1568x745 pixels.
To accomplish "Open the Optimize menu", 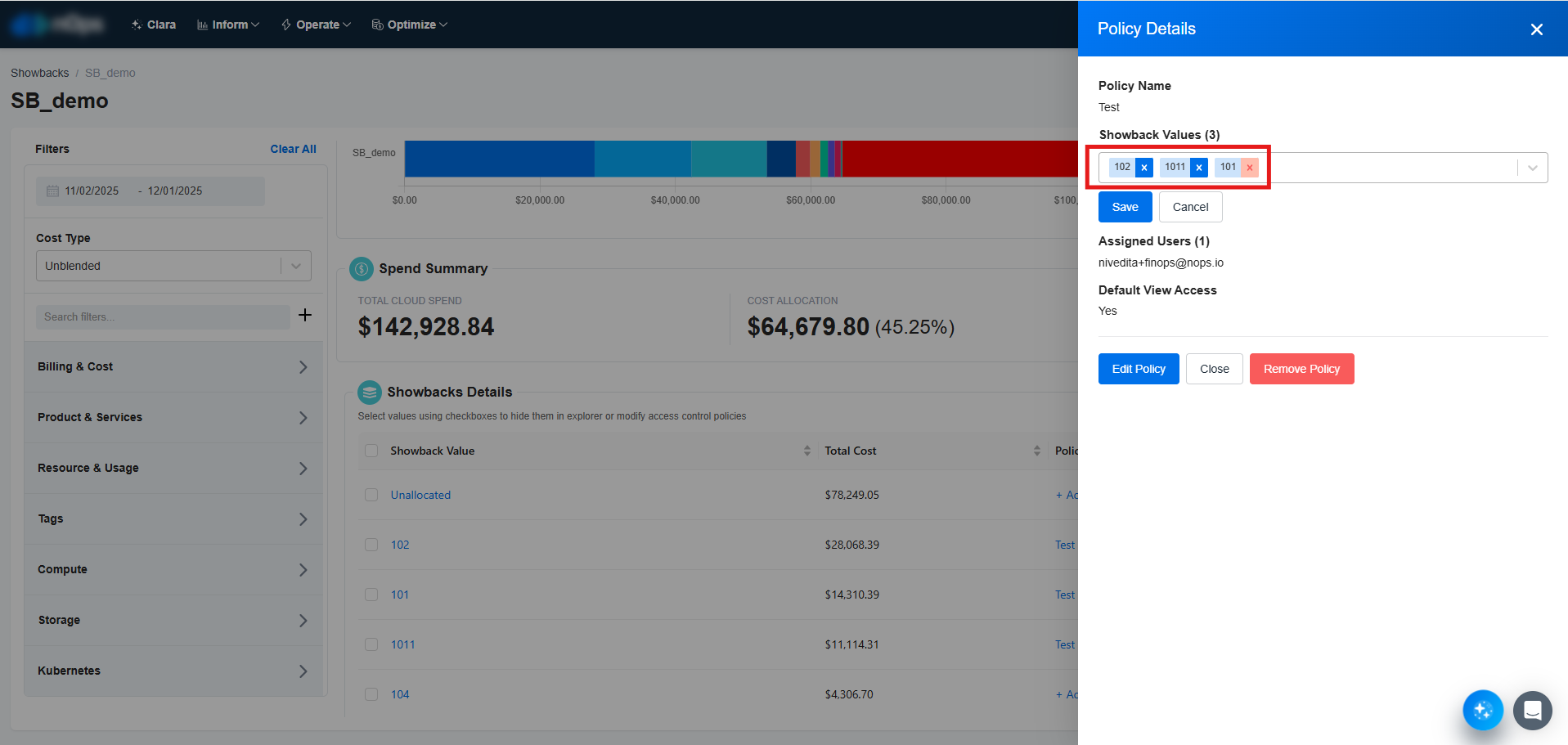I will click(410, 25).
